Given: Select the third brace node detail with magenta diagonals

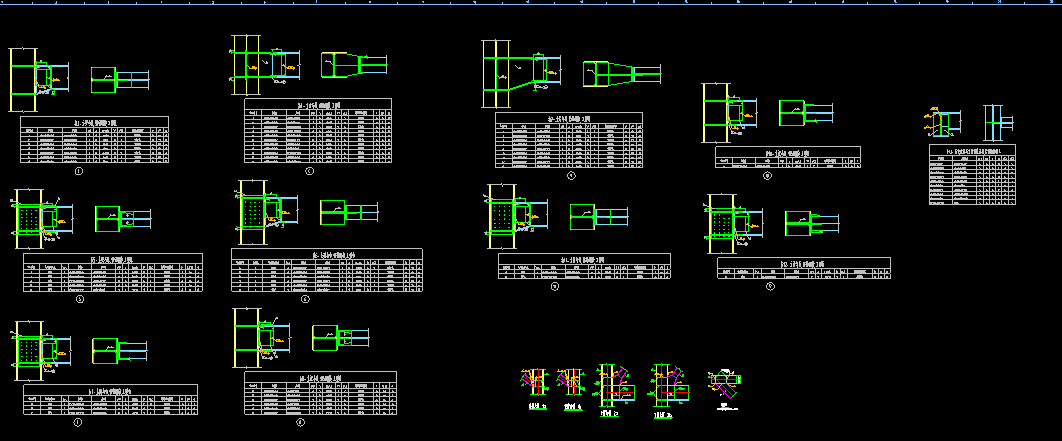Looking at the screenshot, I should pos(611,384).
